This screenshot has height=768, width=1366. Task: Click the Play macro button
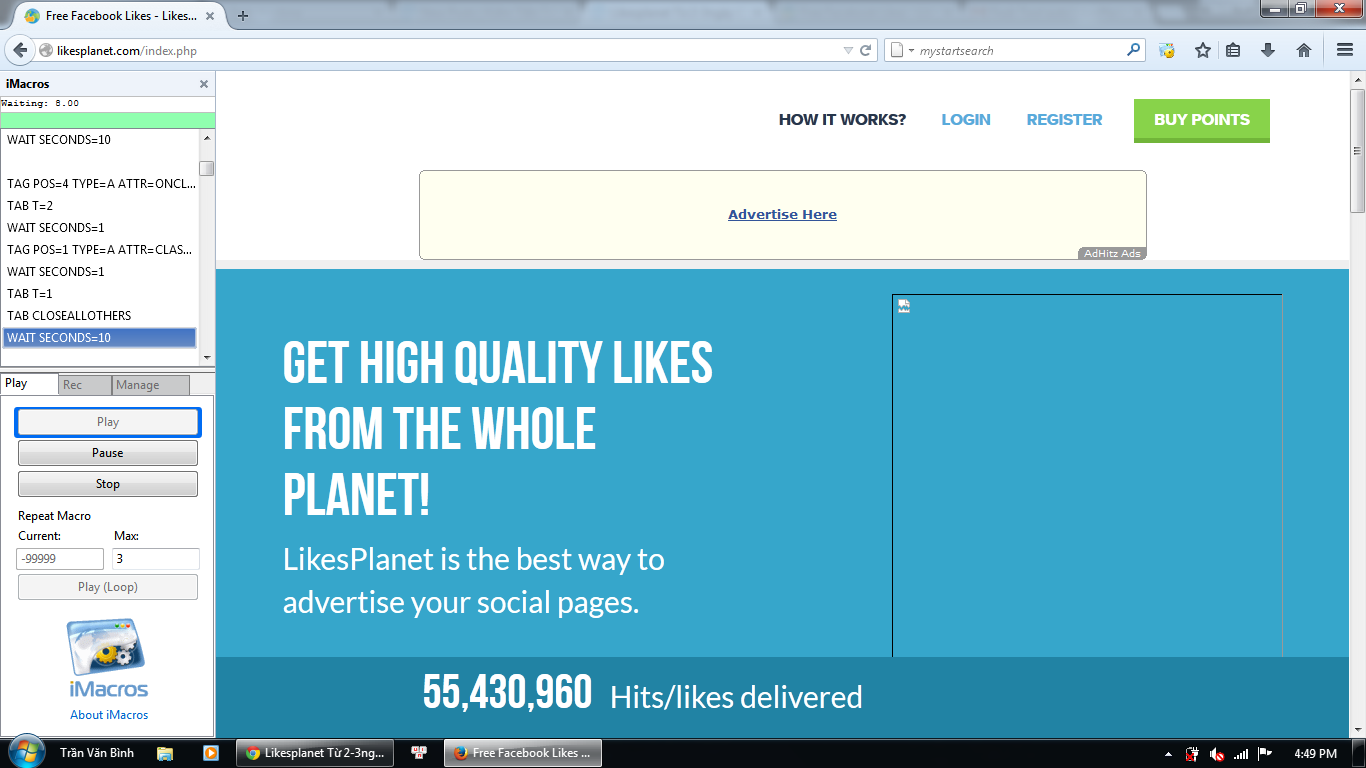[x=108, y=422]
